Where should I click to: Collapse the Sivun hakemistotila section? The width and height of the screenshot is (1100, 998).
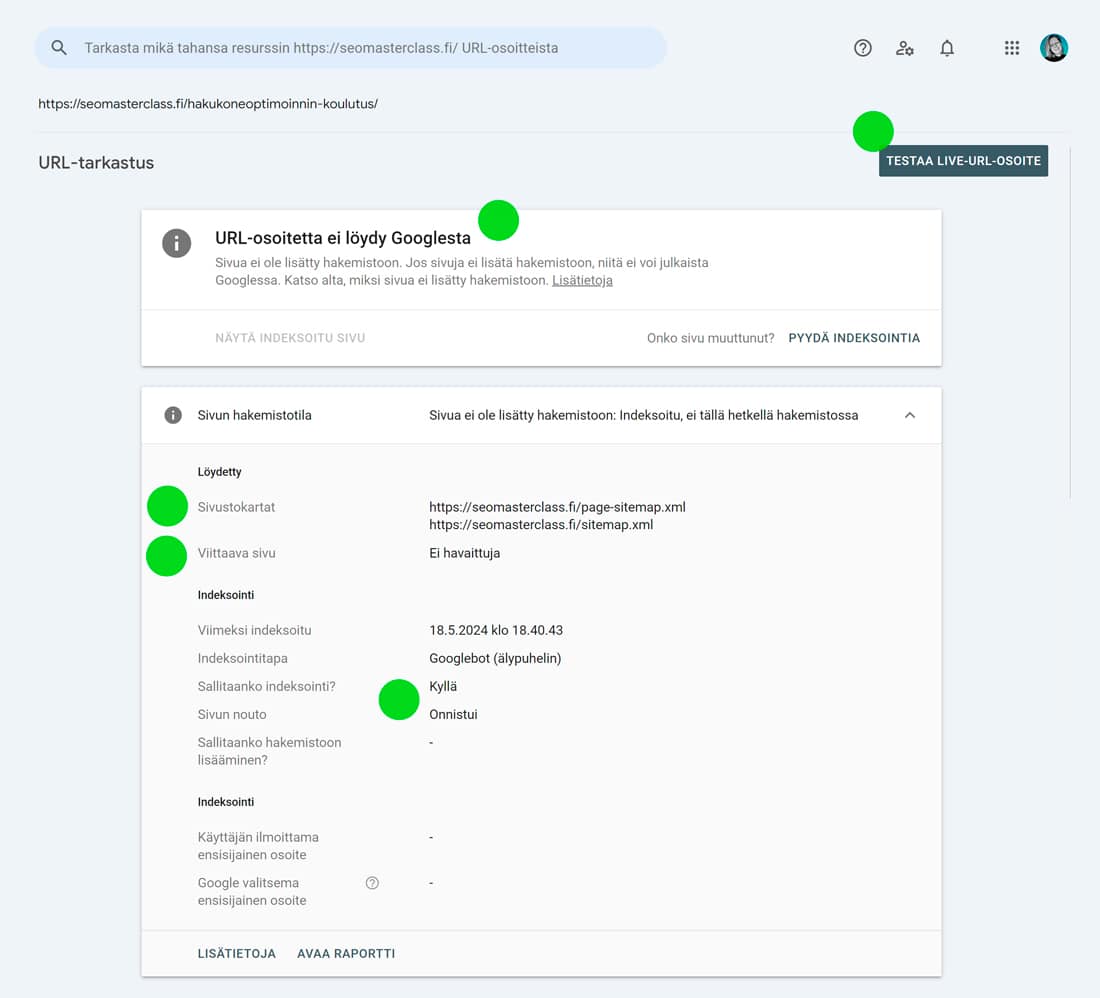910,415
